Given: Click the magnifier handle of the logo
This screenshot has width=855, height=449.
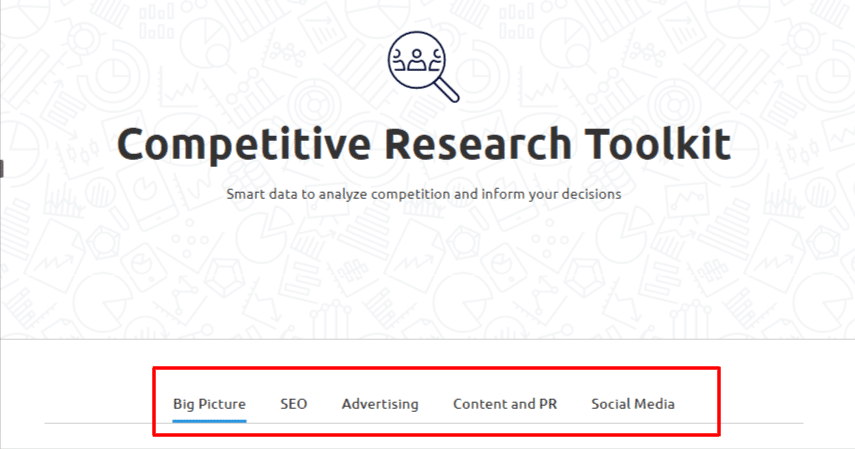Looking at the screenshot, I should pos(447,90).
